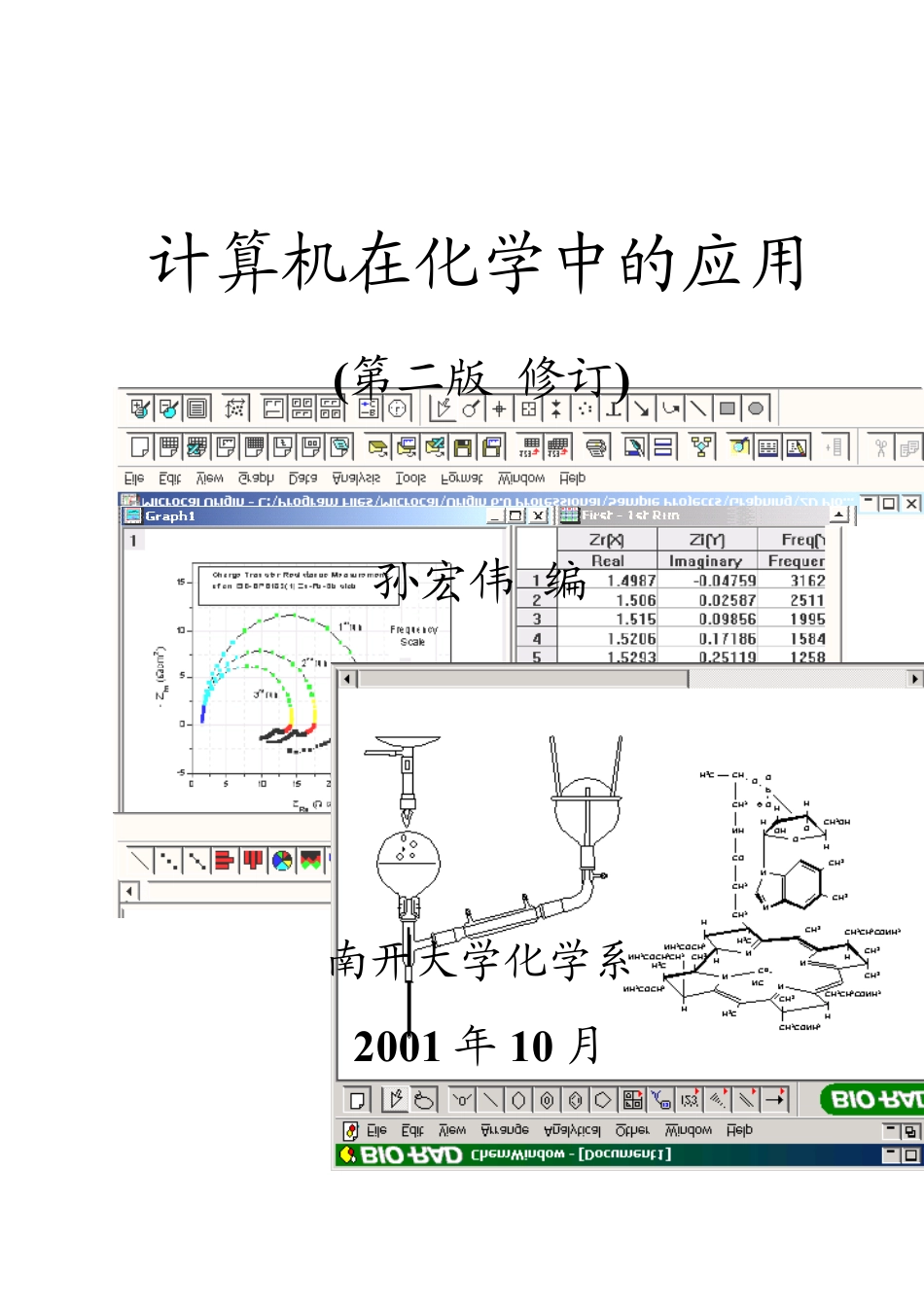
Task: Choose the red Column plot icon
Action: click(x=254, y=860)
